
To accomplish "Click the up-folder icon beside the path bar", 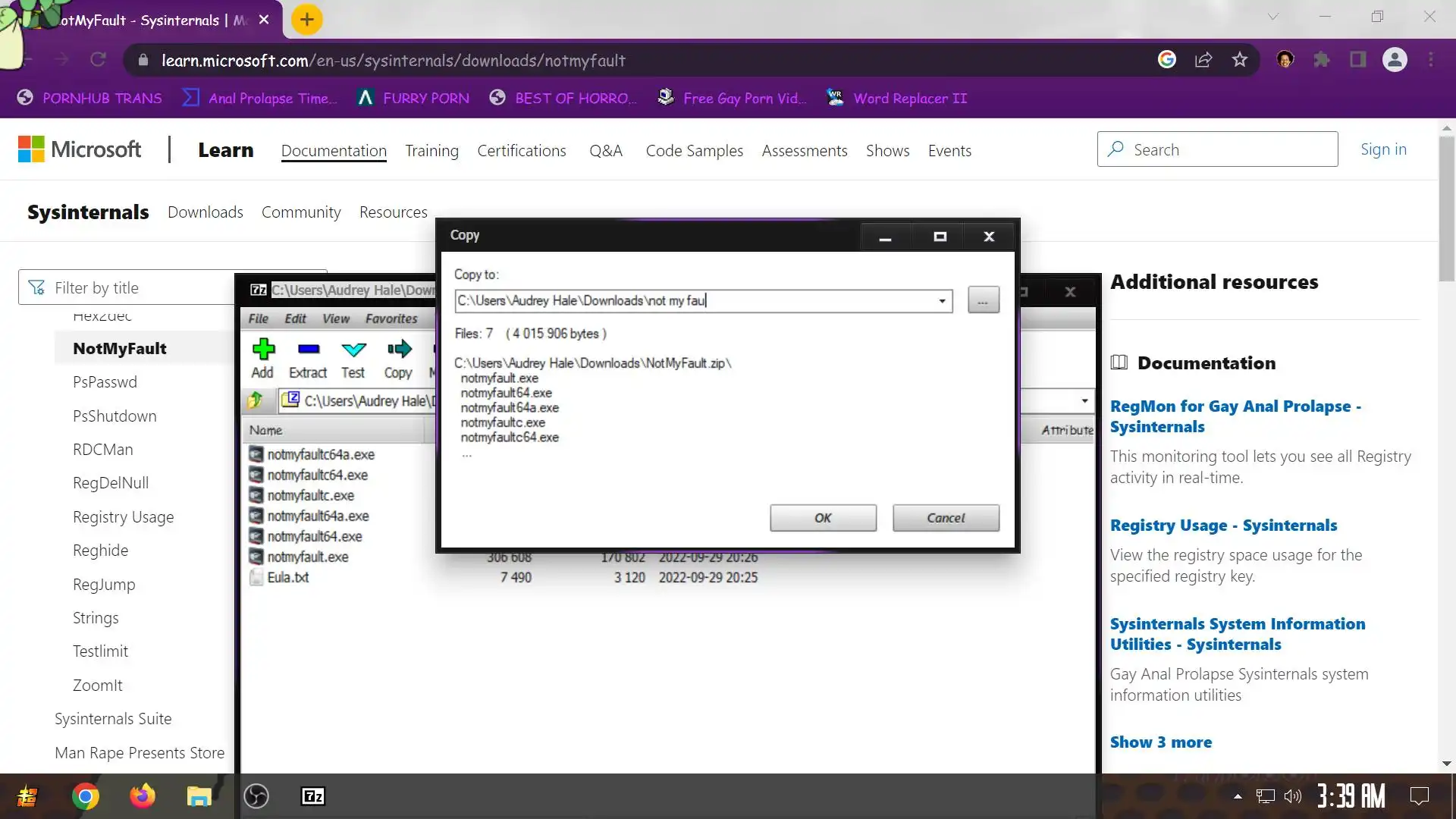I will coord(256,400).
